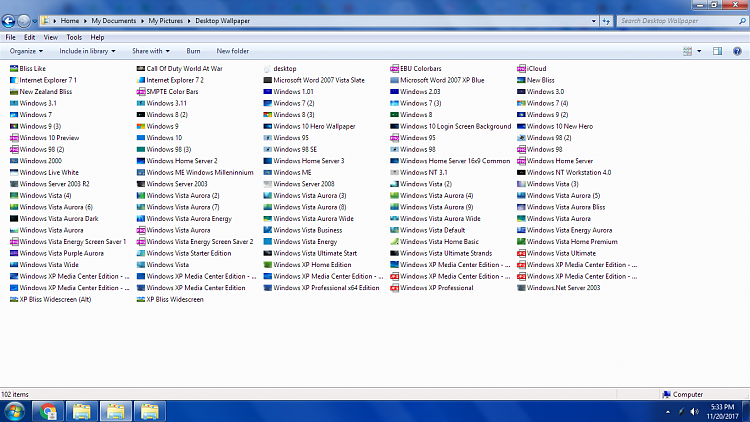Select Windows Vista Purple Aurora

pos(56,254)
